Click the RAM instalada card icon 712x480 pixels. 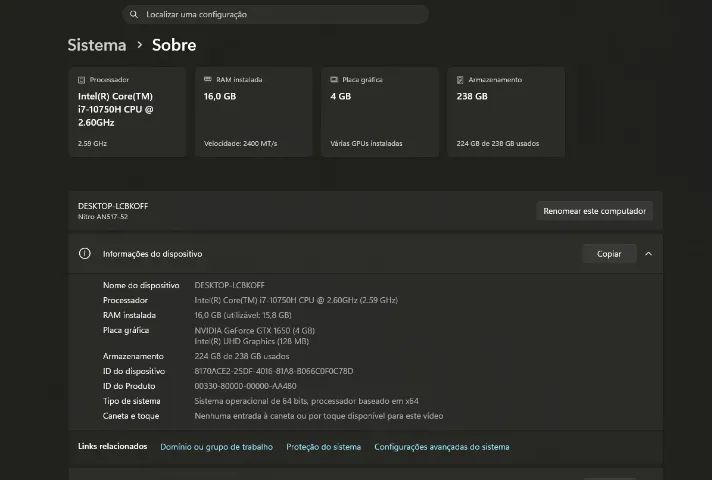pos(208,79)
